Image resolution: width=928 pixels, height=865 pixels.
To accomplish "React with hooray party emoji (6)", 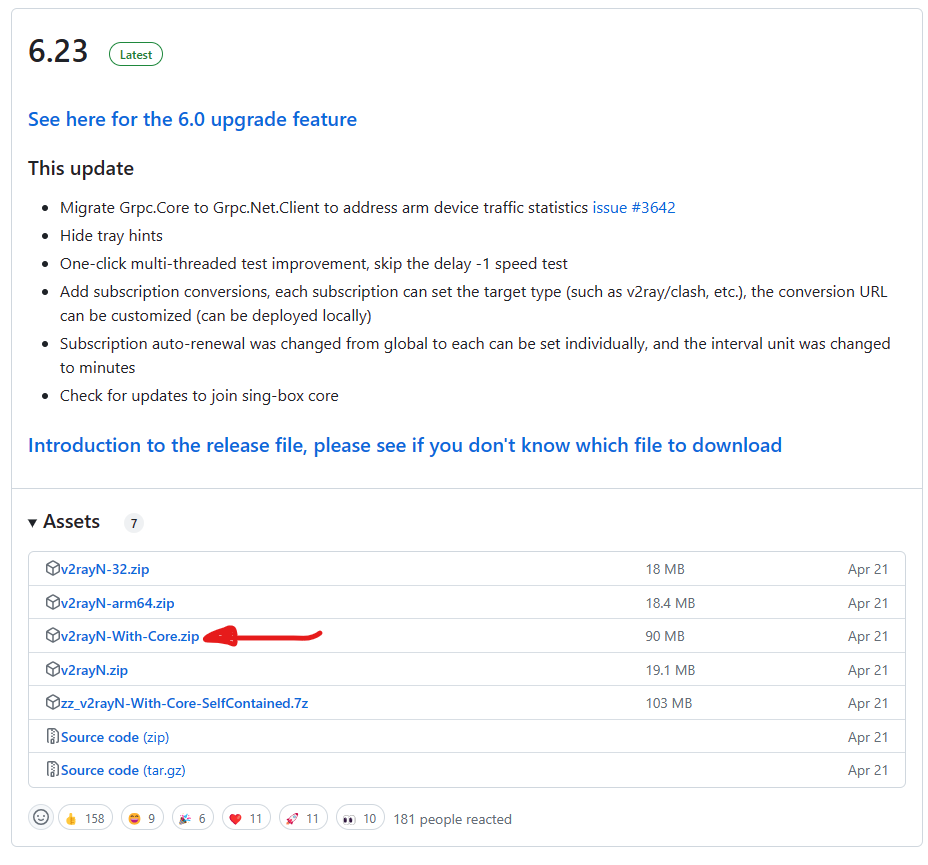I will [193, 818].
